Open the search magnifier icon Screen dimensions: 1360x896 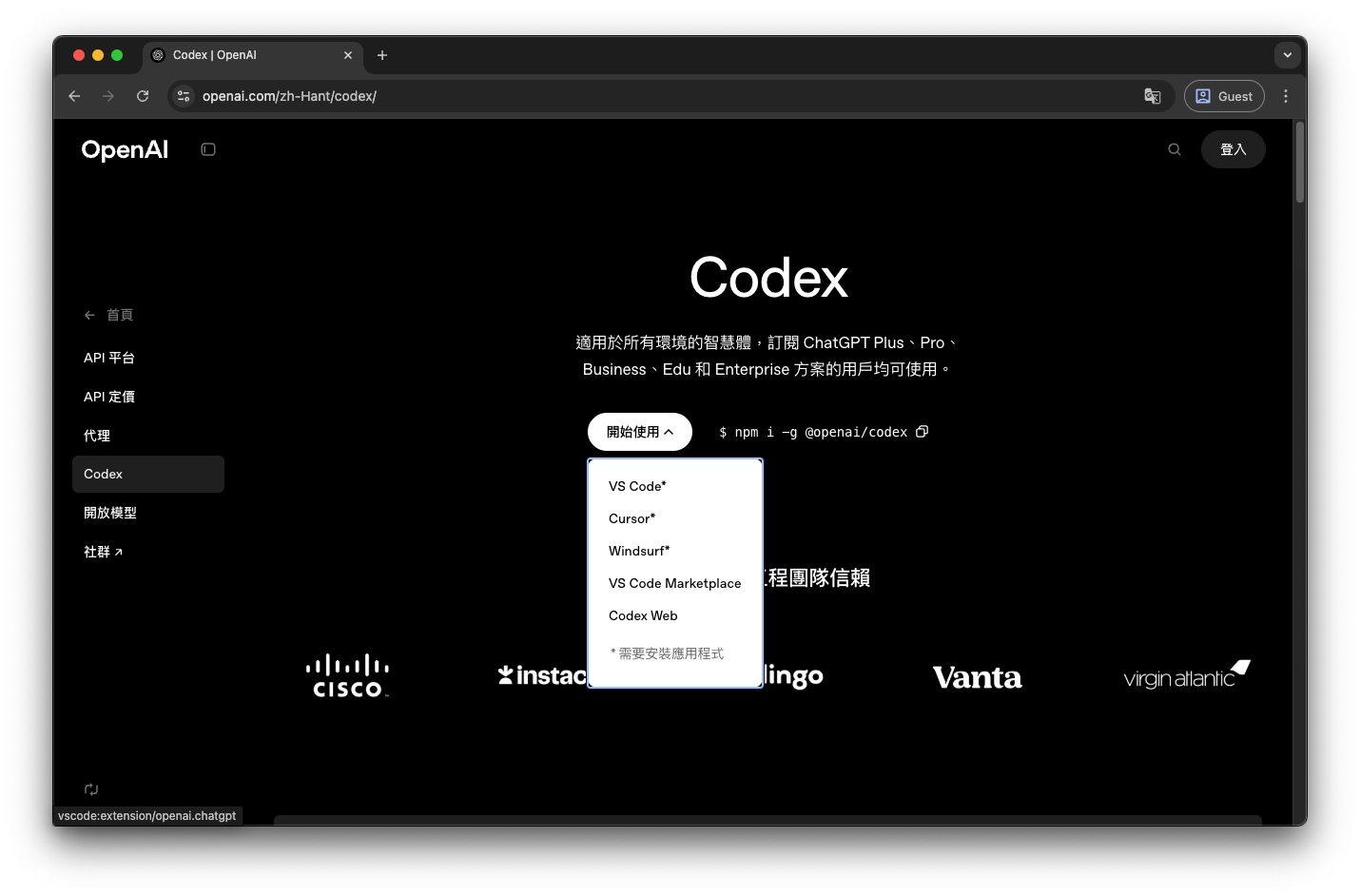tap(1175, 149)
